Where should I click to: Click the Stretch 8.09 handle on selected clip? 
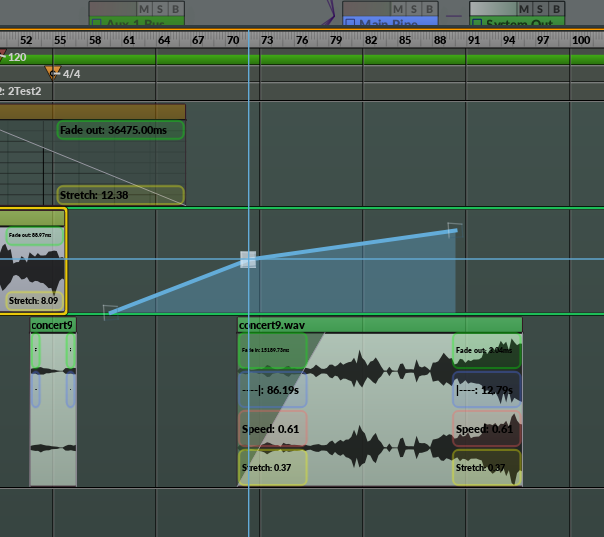pos(33,300)
